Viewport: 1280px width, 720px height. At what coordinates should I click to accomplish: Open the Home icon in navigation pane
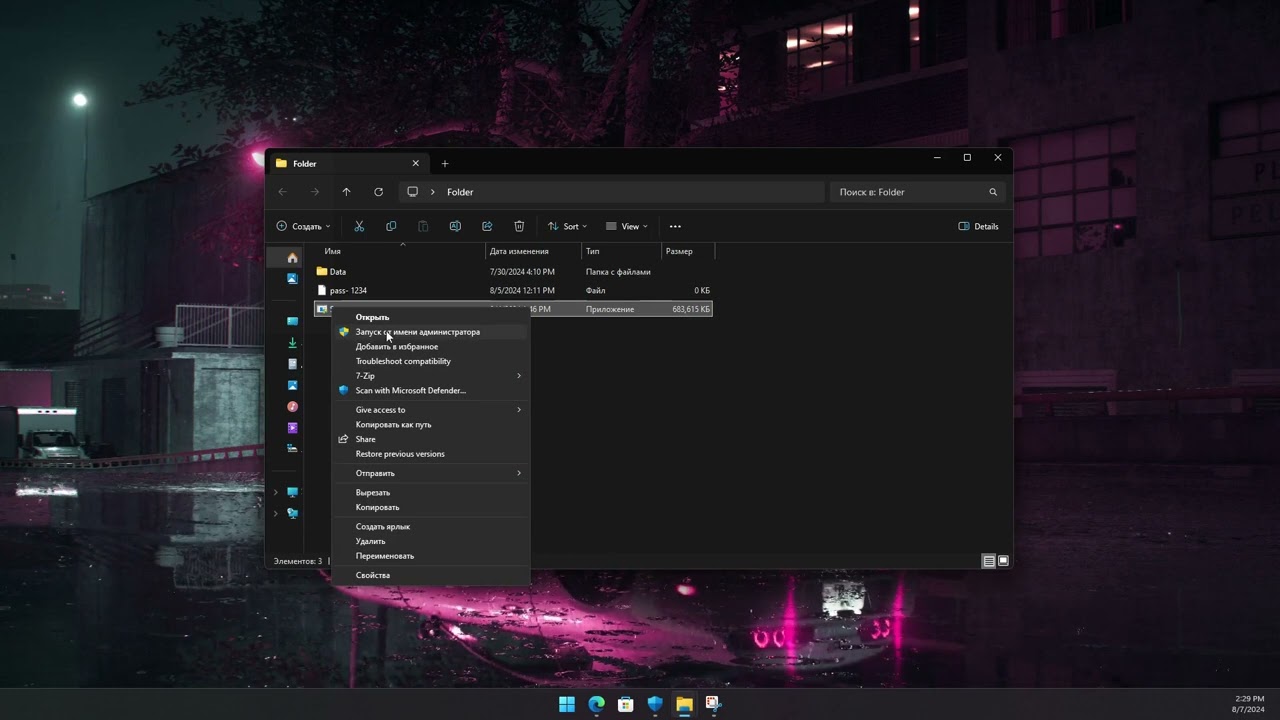292,258
